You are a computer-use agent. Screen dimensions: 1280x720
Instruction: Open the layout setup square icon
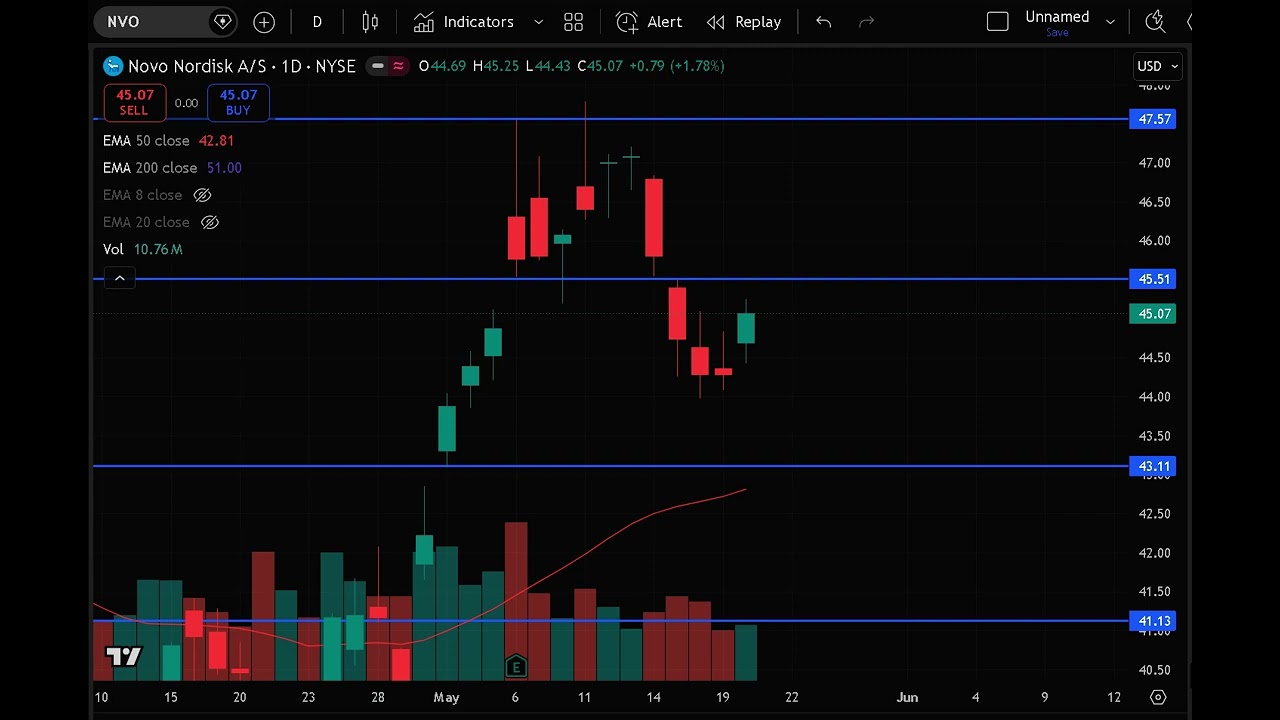pos(997,21)
